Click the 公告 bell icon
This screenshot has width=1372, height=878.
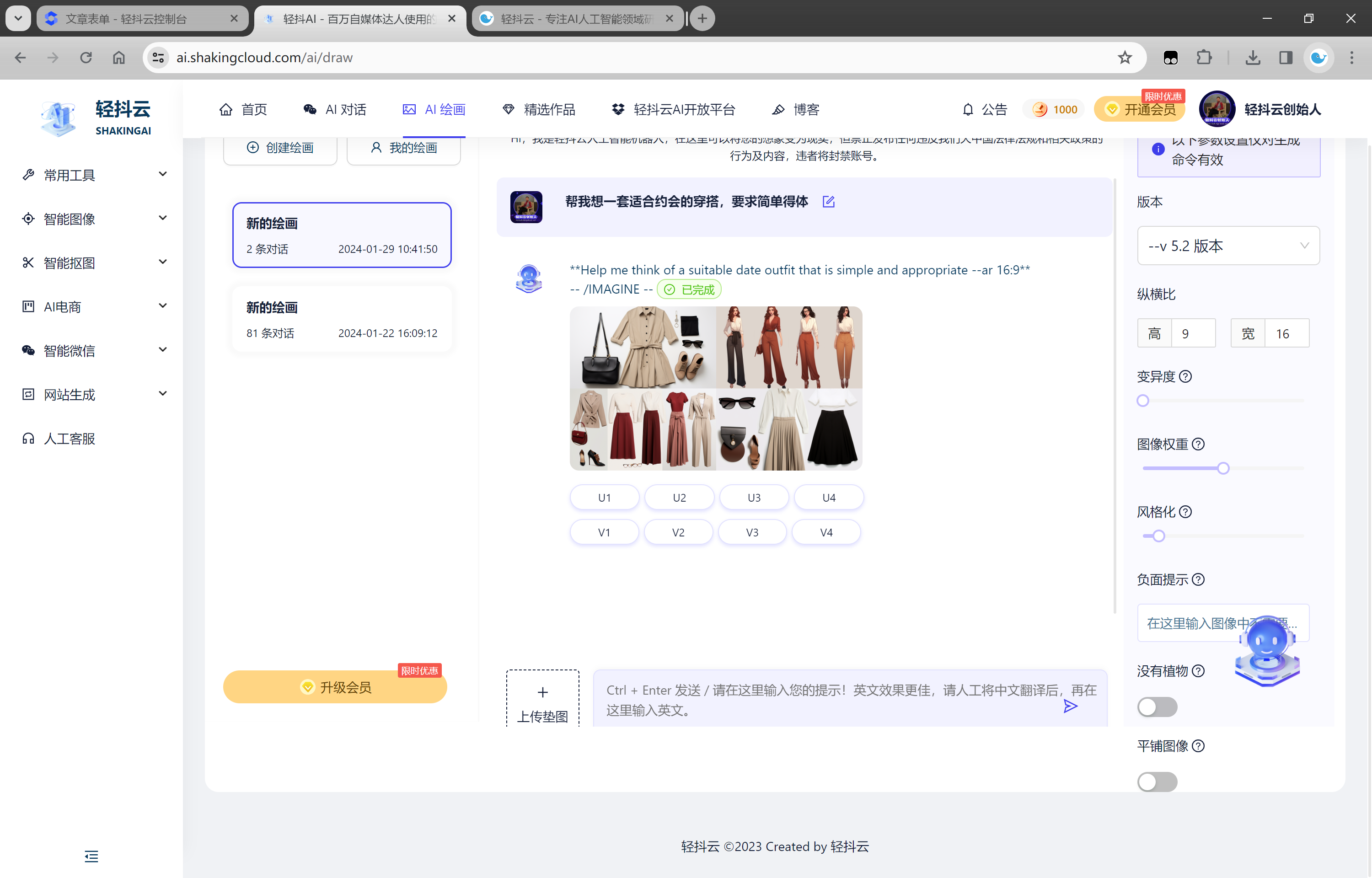(968, 109)
